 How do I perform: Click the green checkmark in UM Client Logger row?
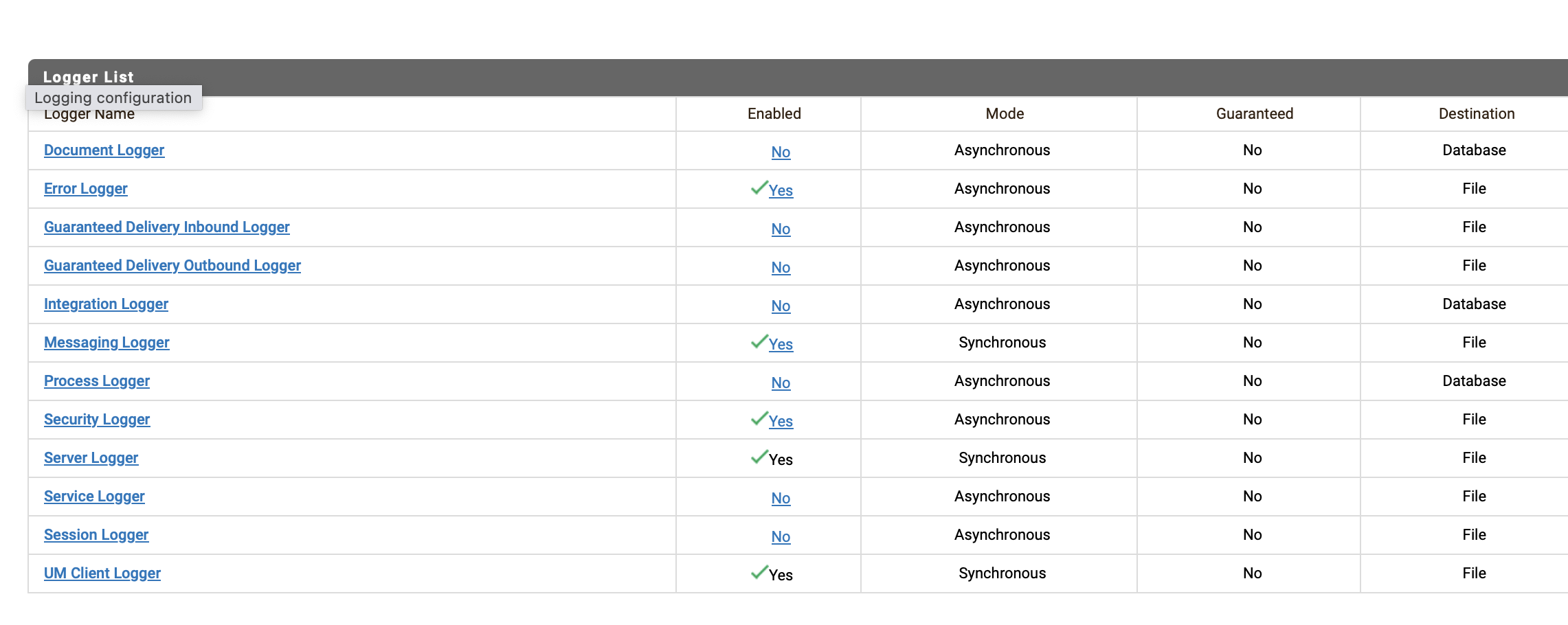759,572
